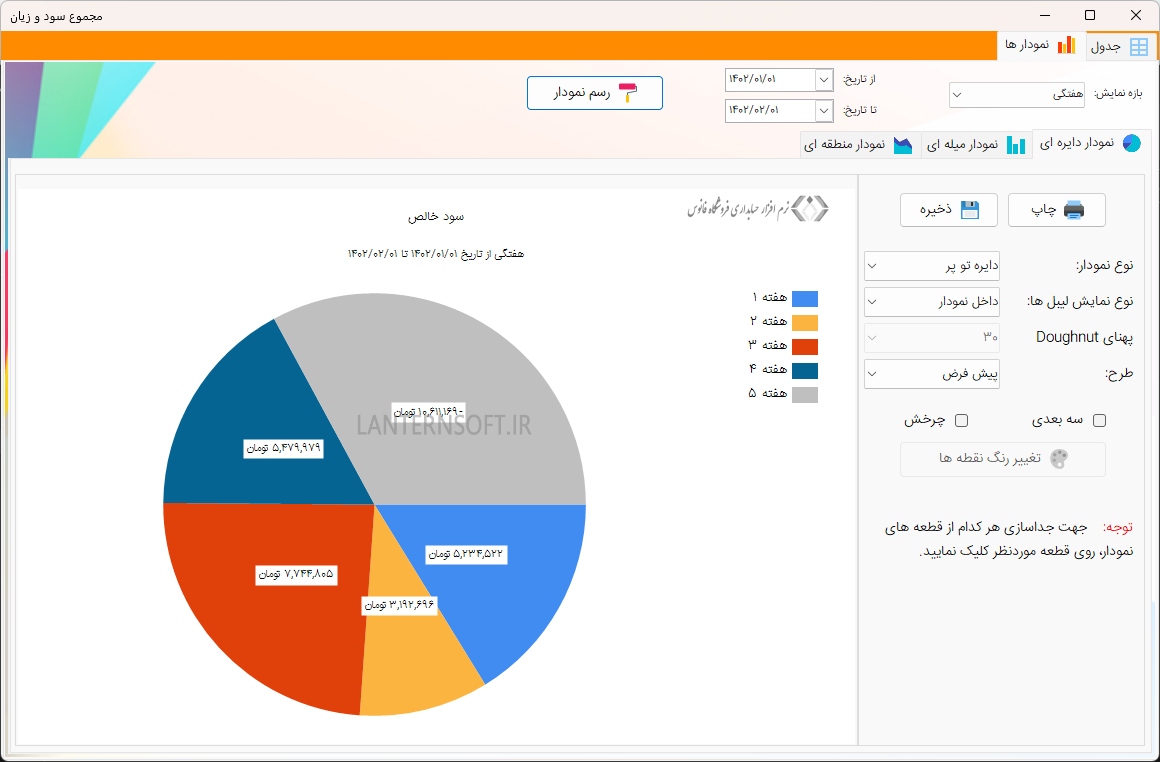Click the floppy disk save icon
Screen dimensions: 1160x762
[969, 210]
